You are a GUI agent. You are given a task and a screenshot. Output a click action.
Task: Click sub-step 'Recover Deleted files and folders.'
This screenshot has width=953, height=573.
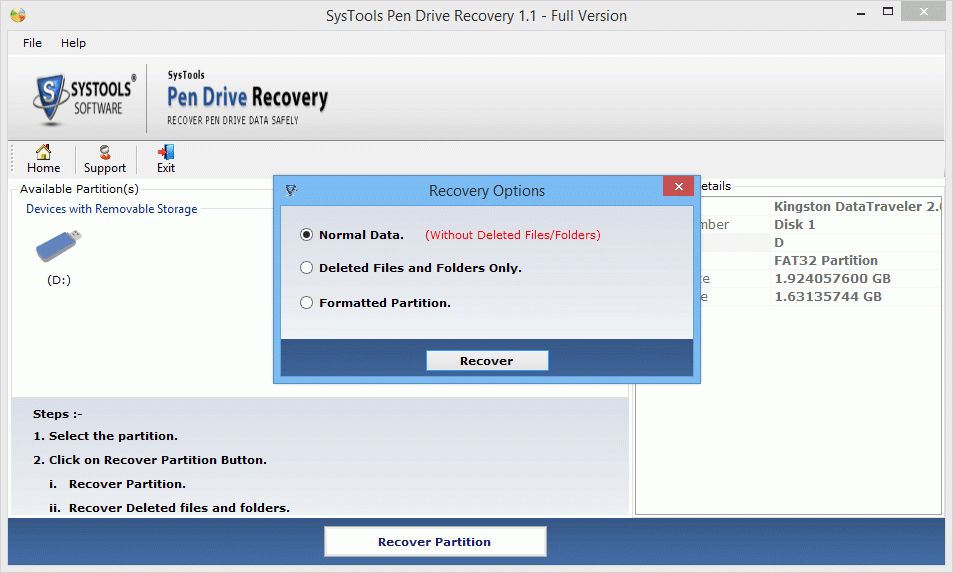click(x=179, y=508)
